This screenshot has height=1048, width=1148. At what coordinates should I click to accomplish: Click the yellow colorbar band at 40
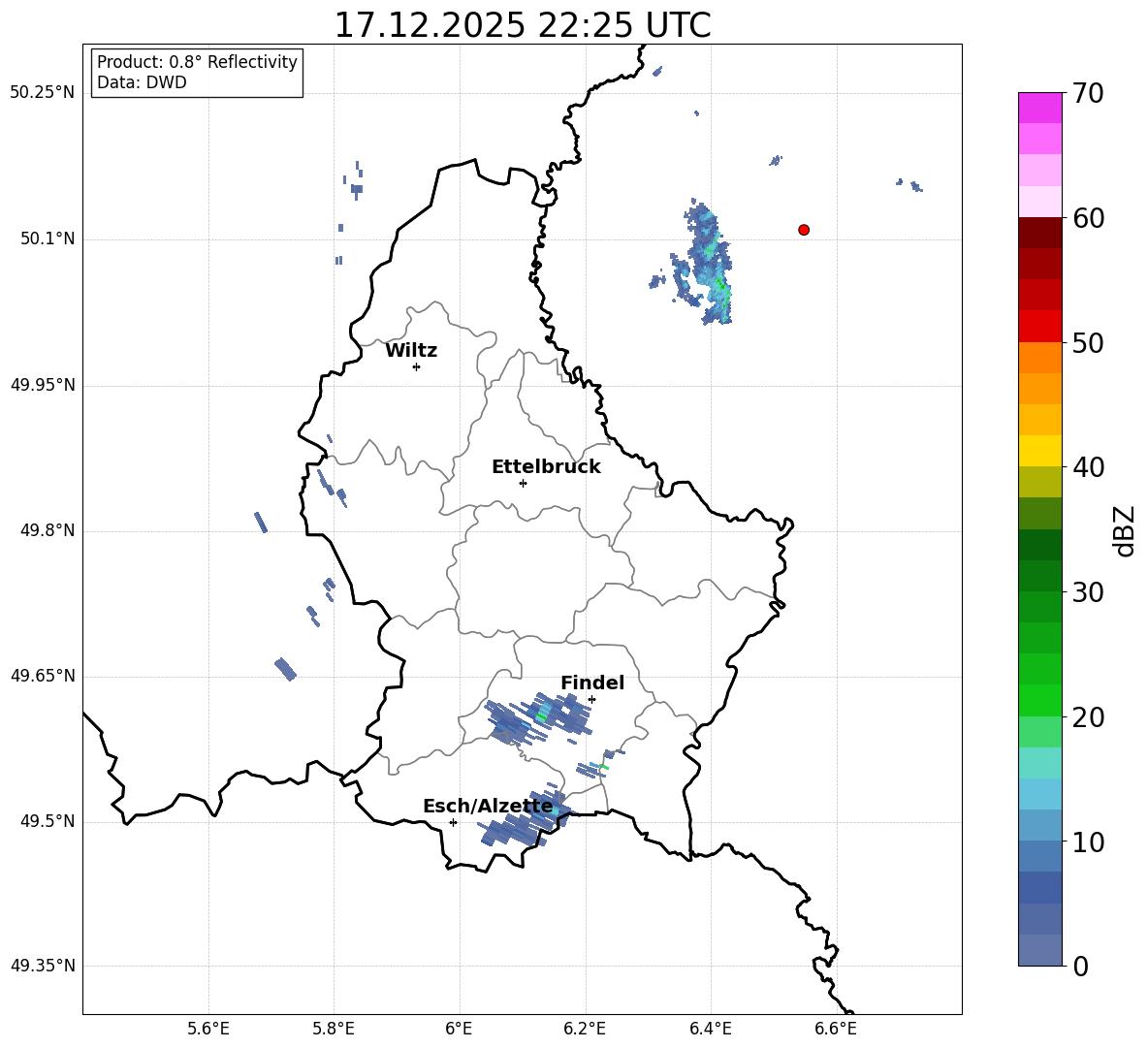[x=1040, y=451]
